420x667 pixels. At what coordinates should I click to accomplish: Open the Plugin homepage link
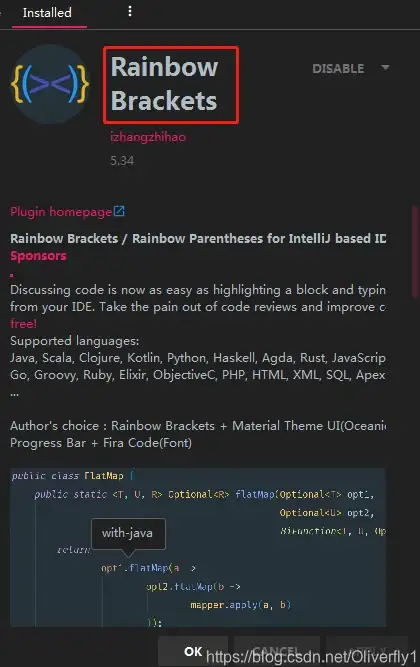point(61,211)
